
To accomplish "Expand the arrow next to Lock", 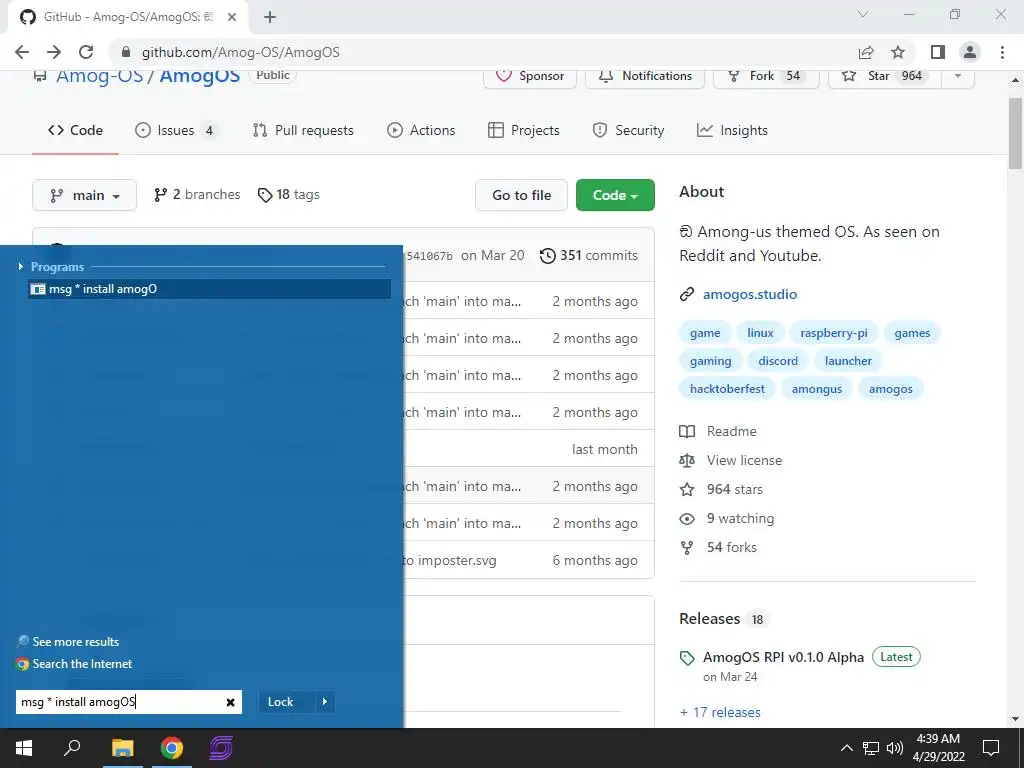I will [325, 702].
